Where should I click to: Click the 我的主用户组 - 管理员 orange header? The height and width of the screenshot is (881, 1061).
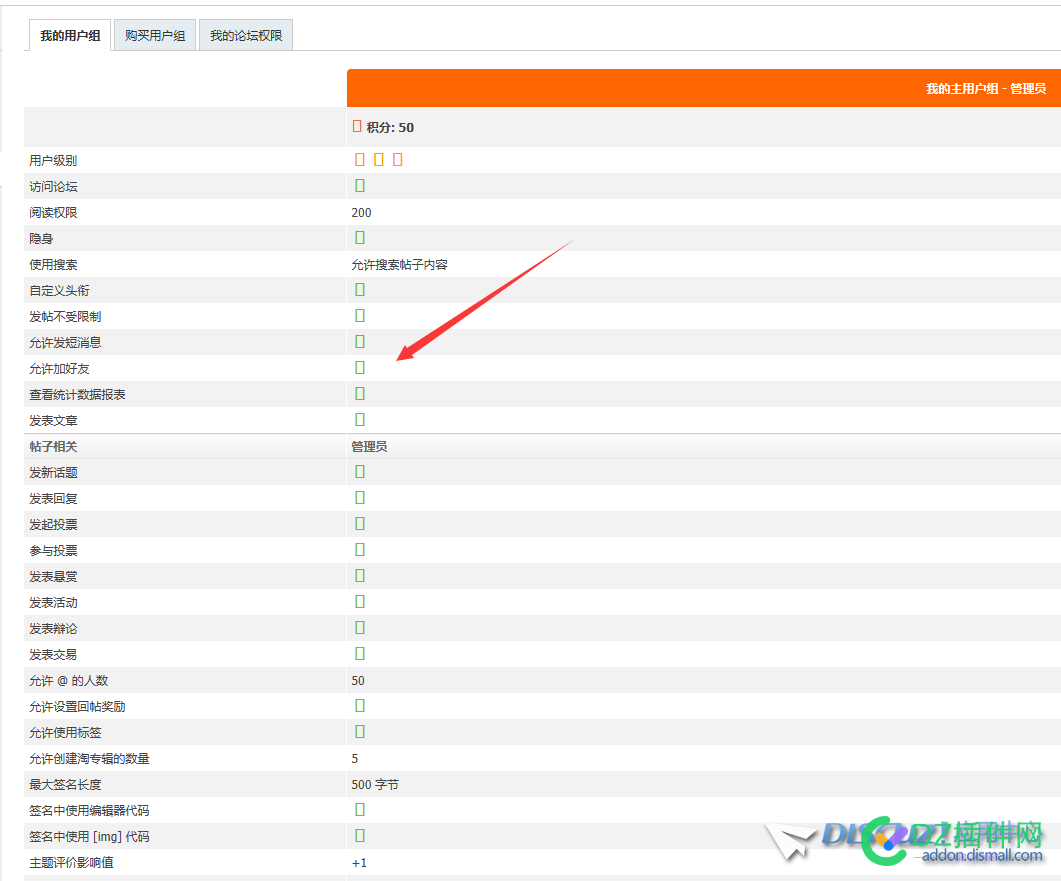click(985, 89)
